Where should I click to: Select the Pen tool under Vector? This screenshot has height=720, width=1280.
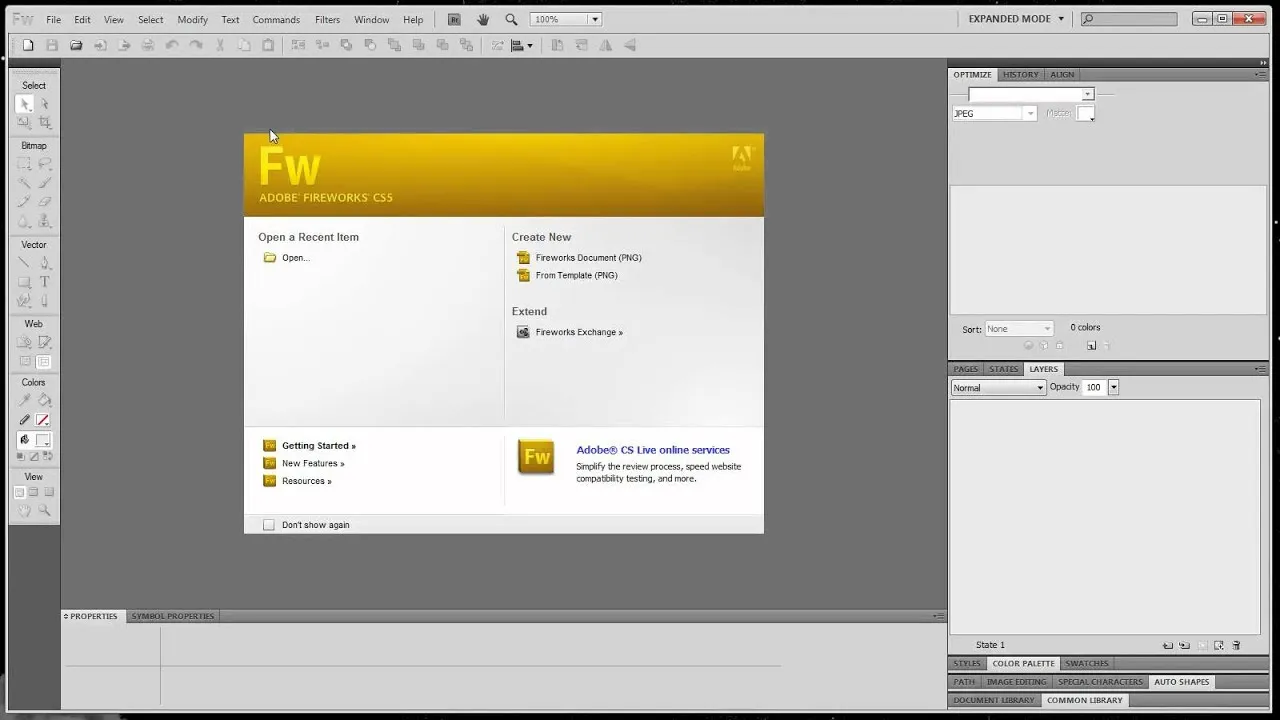pyautogui.click(x=44, y=263)
